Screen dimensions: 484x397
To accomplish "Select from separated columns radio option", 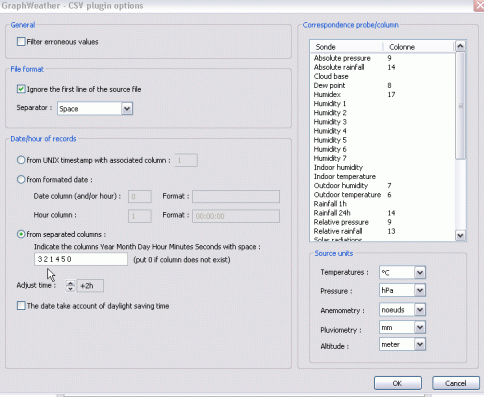I will [21, 234].
